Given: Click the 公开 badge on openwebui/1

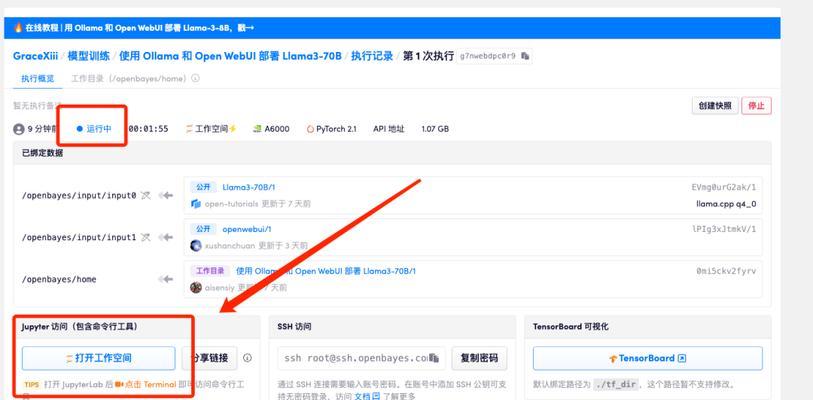Looking at the screenshot, I should [203, 229].
